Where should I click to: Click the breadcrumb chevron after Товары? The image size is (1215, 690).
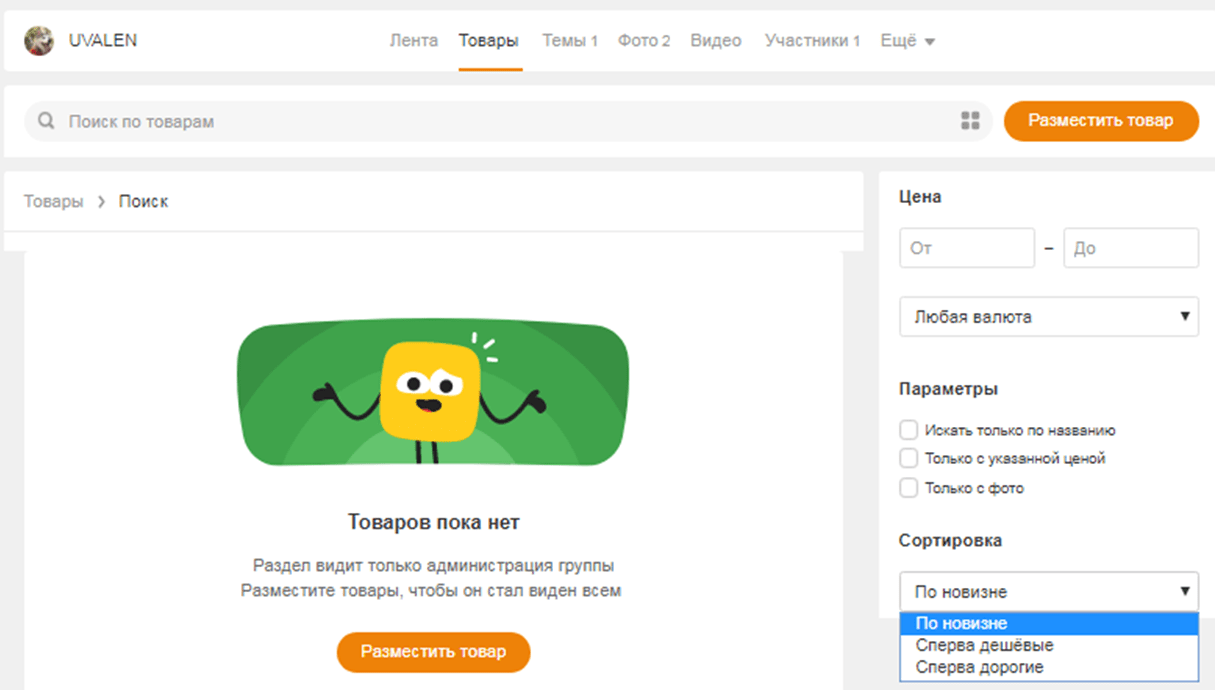pyautogui.click(x=101, y=202)
